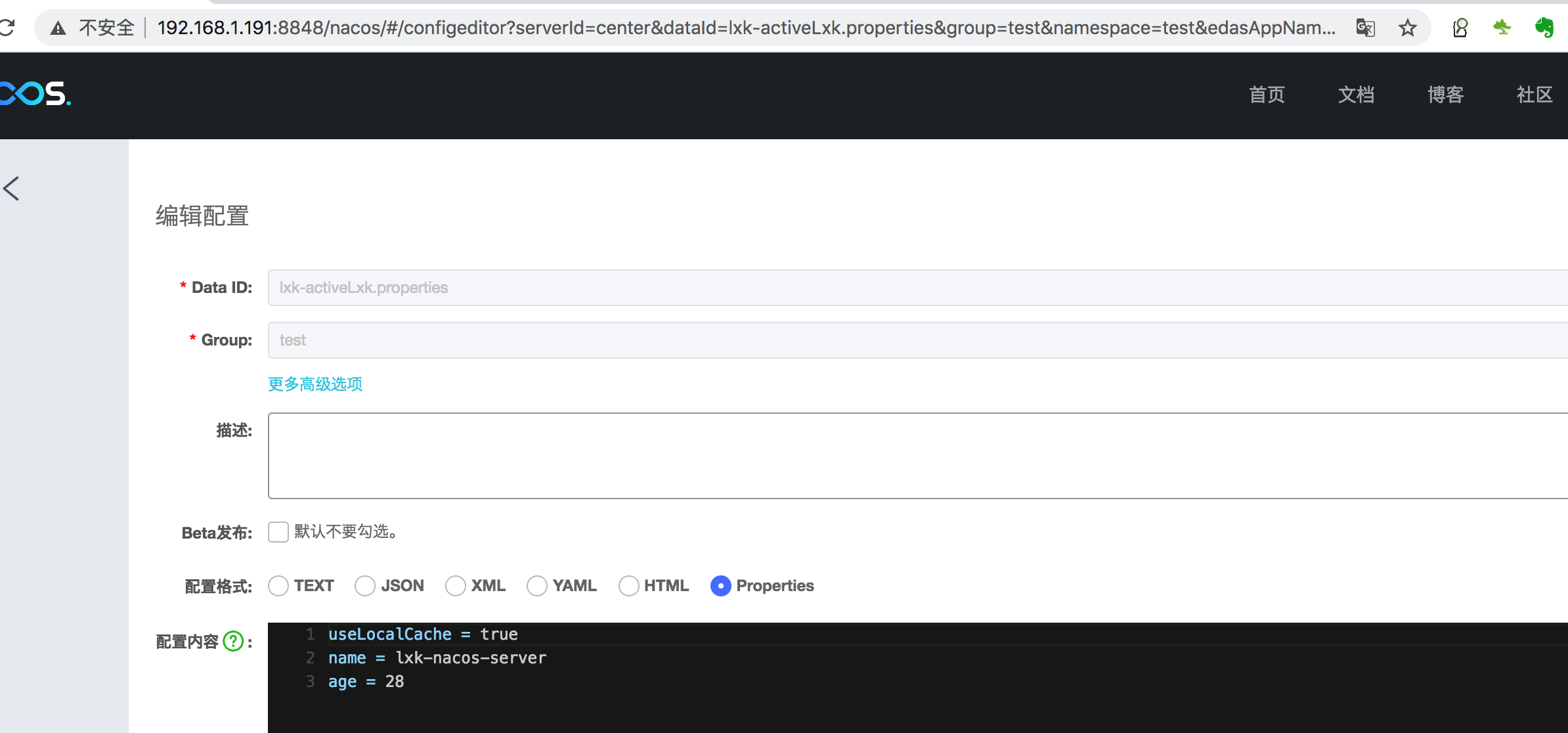Click the bookmark/star icon in address bar

tap(1407, 27)
